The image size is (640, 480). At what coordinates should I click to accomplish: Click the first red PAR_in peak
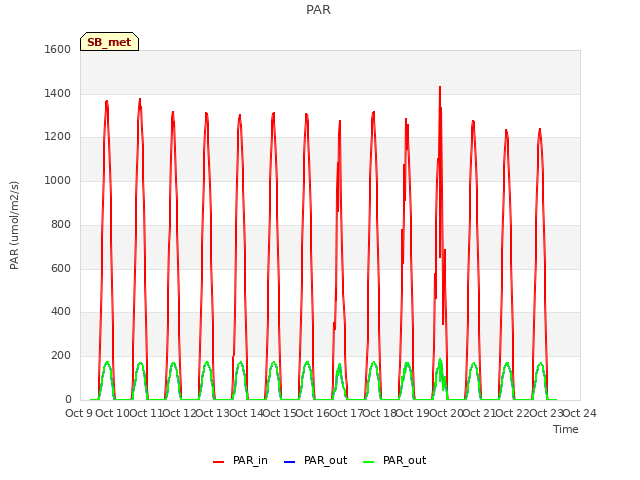[x=107, y=101]
